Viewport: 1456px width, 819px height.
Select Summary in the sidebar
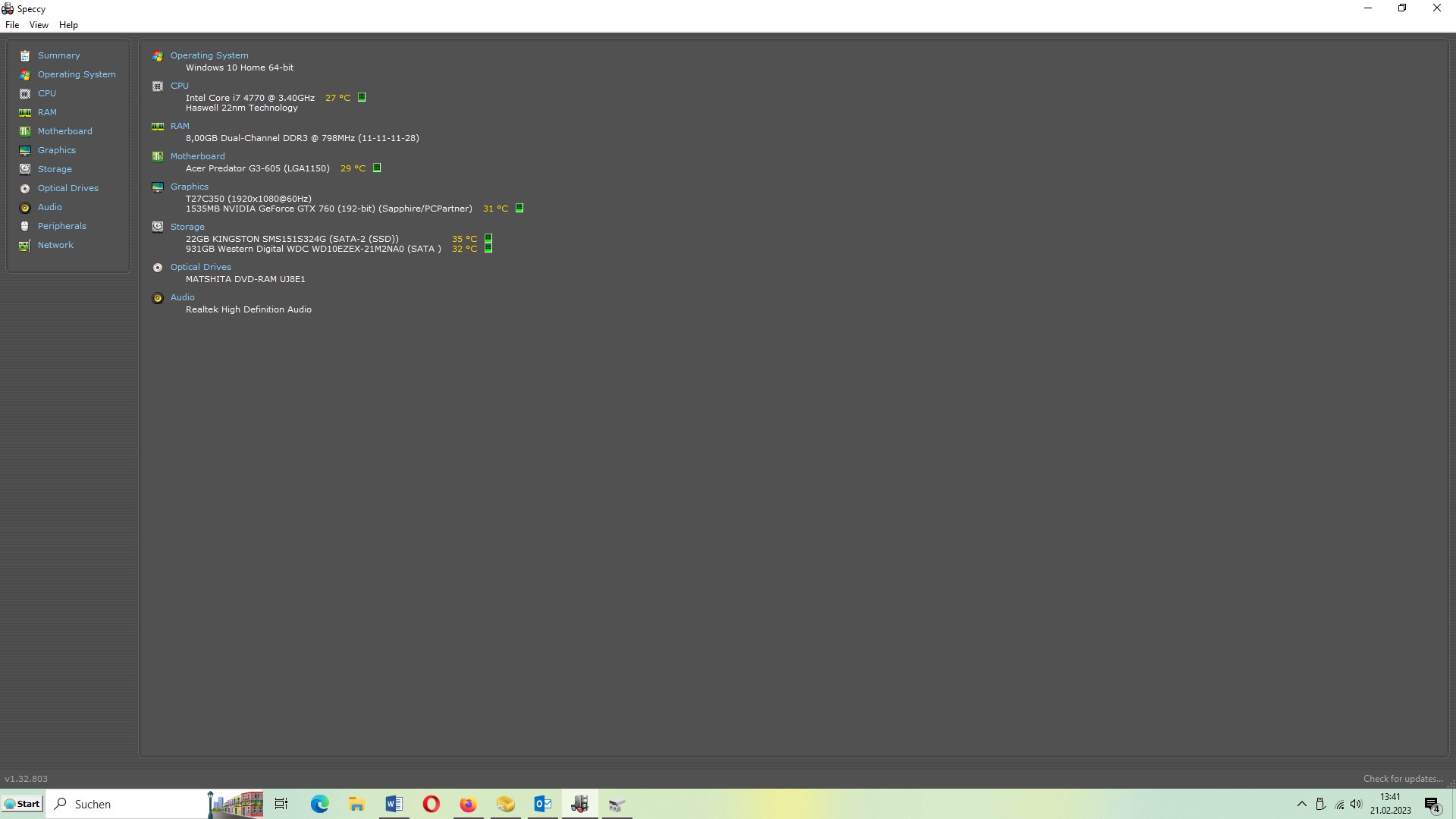click(58, 55)
